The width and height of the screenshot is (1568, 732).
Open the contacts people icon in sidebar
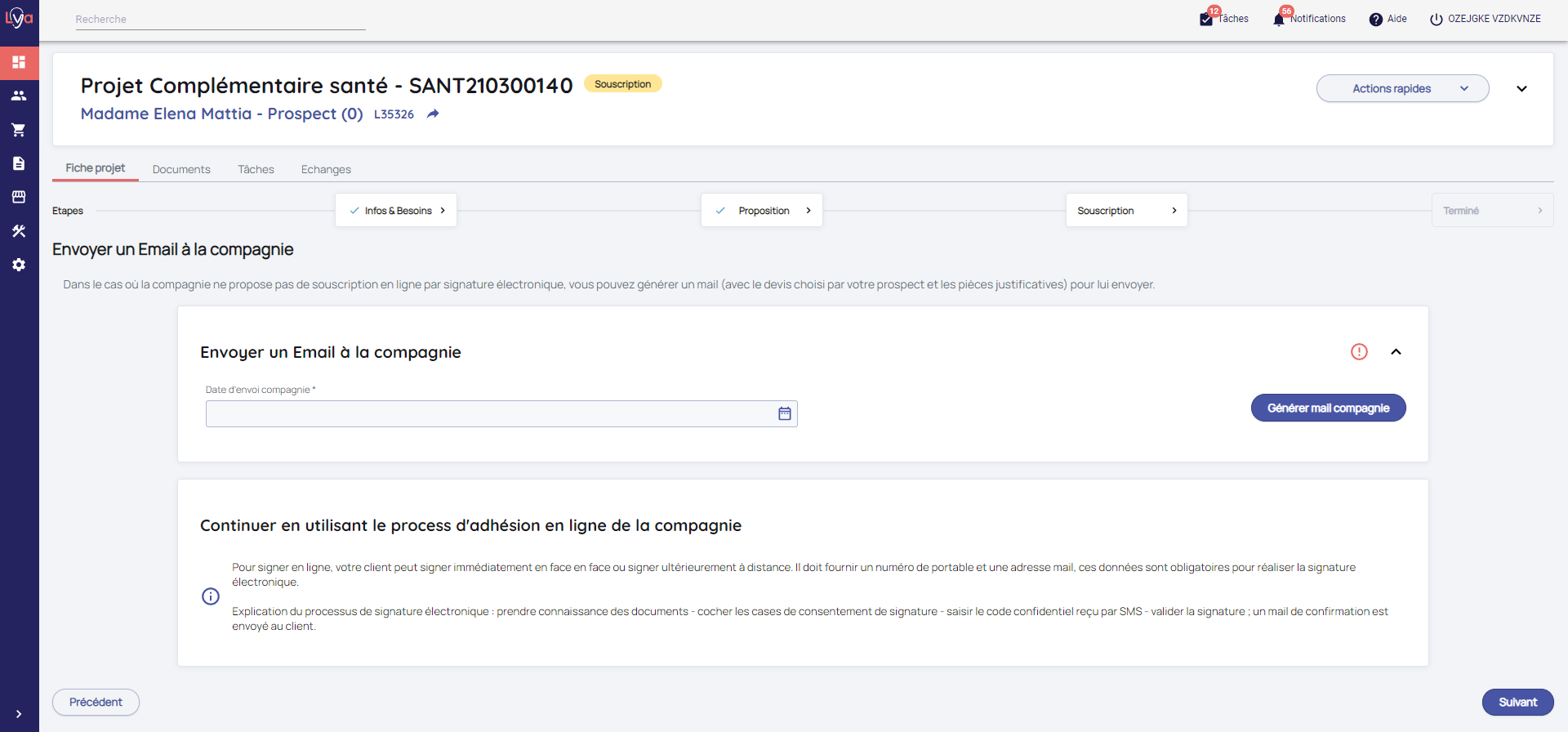click(x=19, y=96)
